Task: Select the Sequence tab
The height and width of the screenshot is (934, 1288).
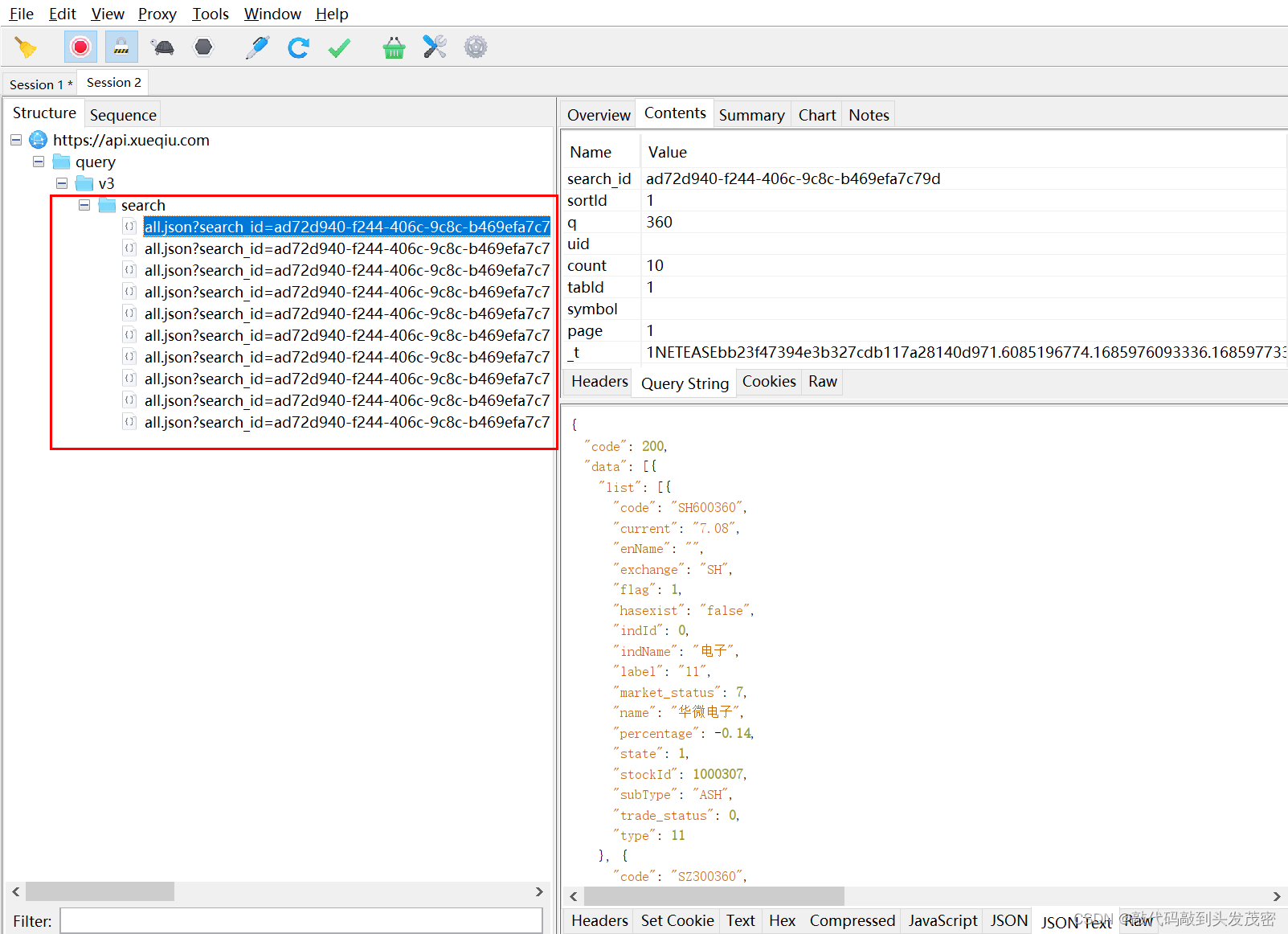Action: [x=123, y=115]
